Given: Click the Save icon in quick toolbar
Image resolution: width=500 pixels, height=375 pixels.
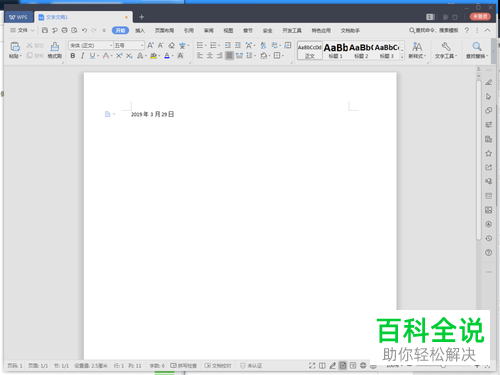Looking at the screenshot, I should [x=45, y=30].
